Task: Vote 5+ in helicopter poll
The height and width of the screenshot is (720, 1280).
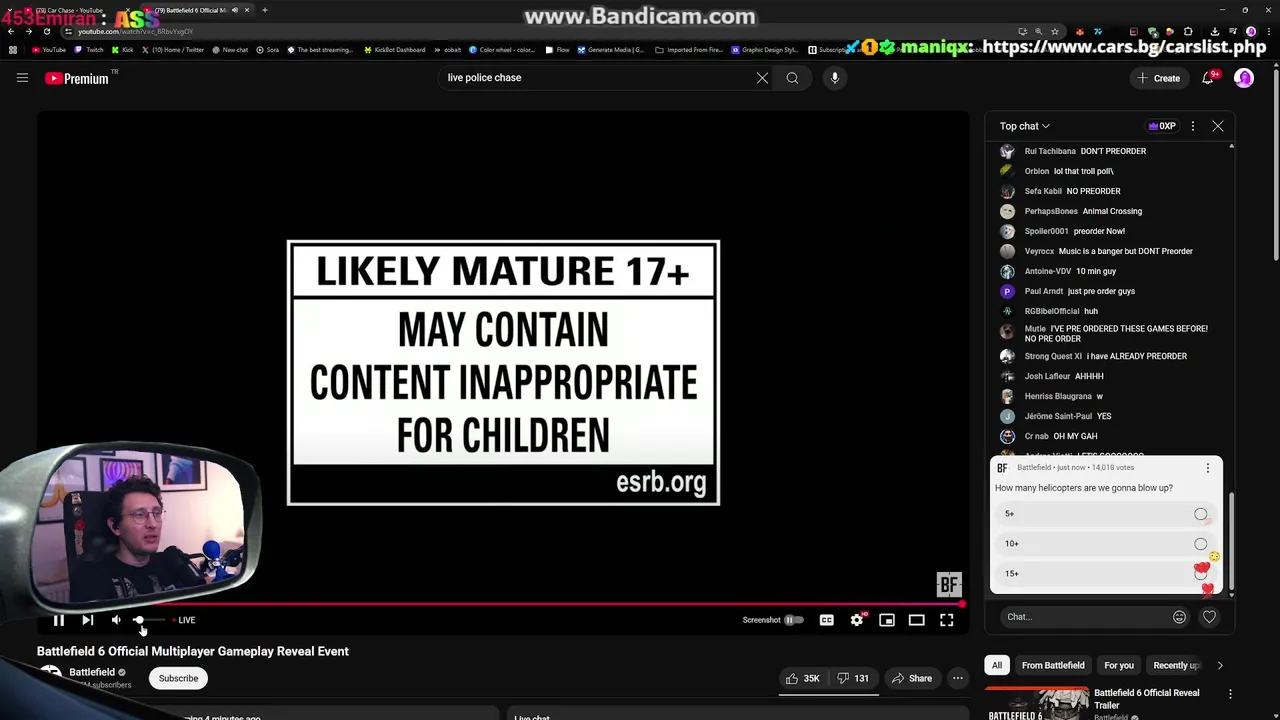Action: tap(1106, 514)
